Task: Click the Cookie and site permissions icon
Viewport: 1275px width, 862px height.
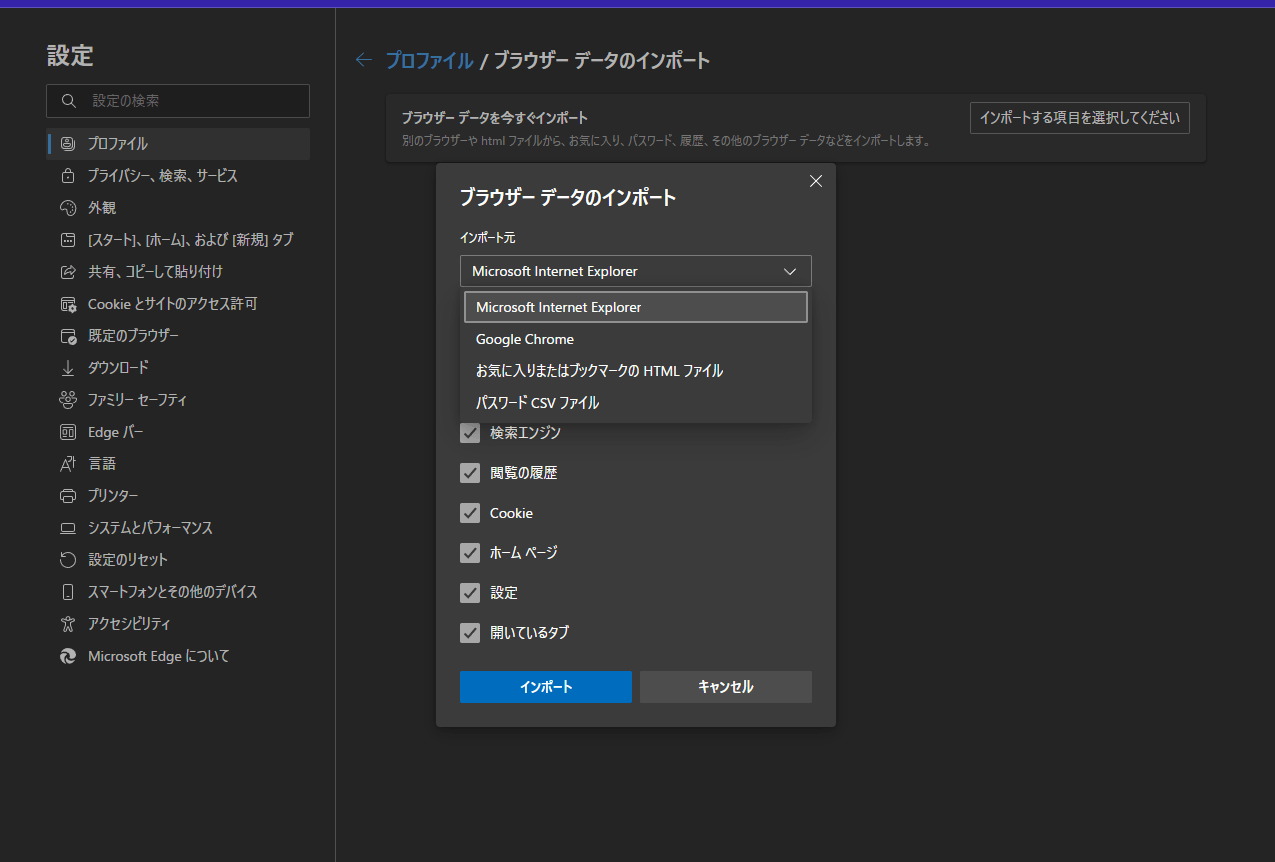Action: point(68,304)
